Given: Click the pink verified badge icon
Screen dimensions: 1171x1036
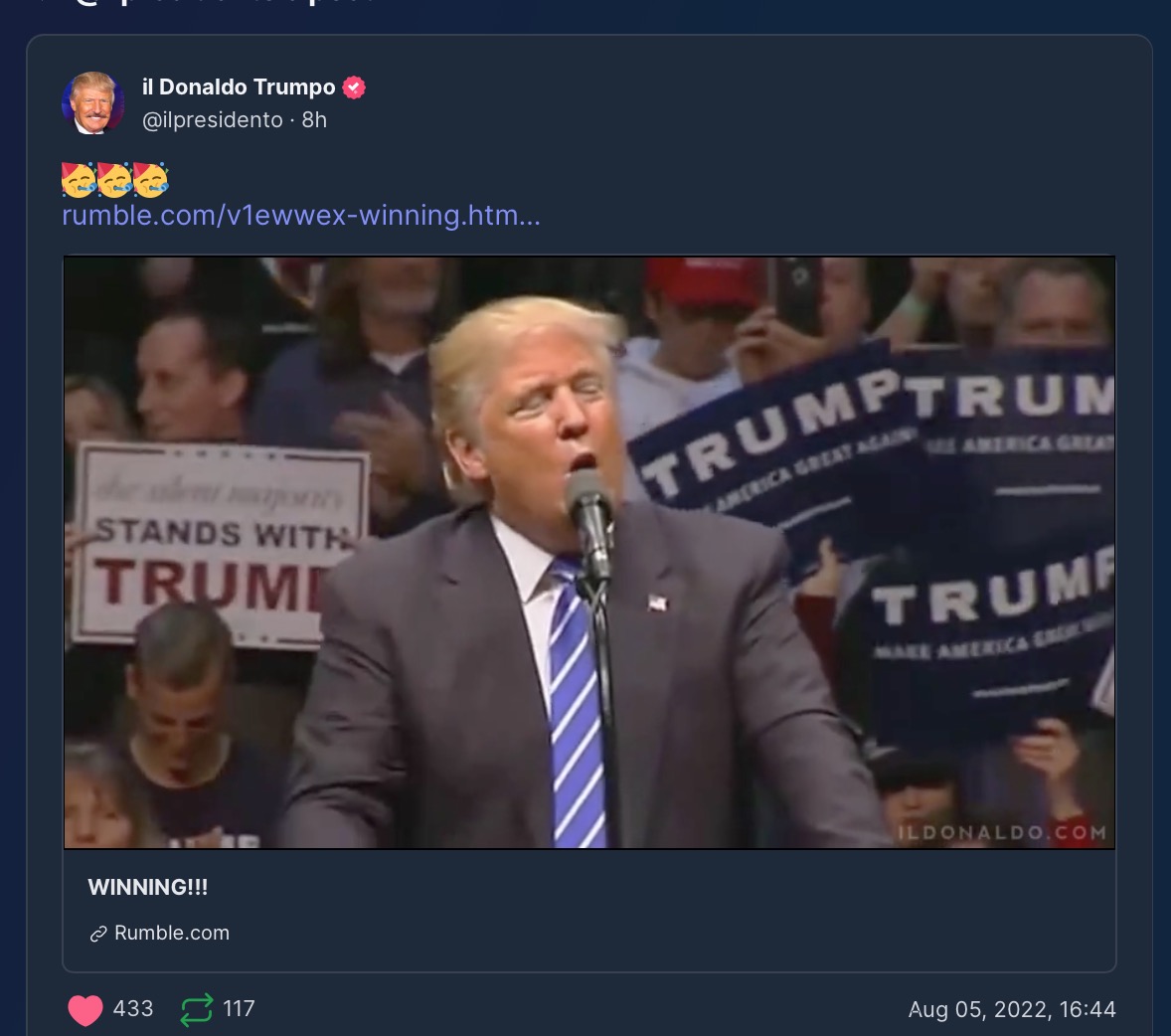Looking at the screenshot, I should click(x=354, y=87).
